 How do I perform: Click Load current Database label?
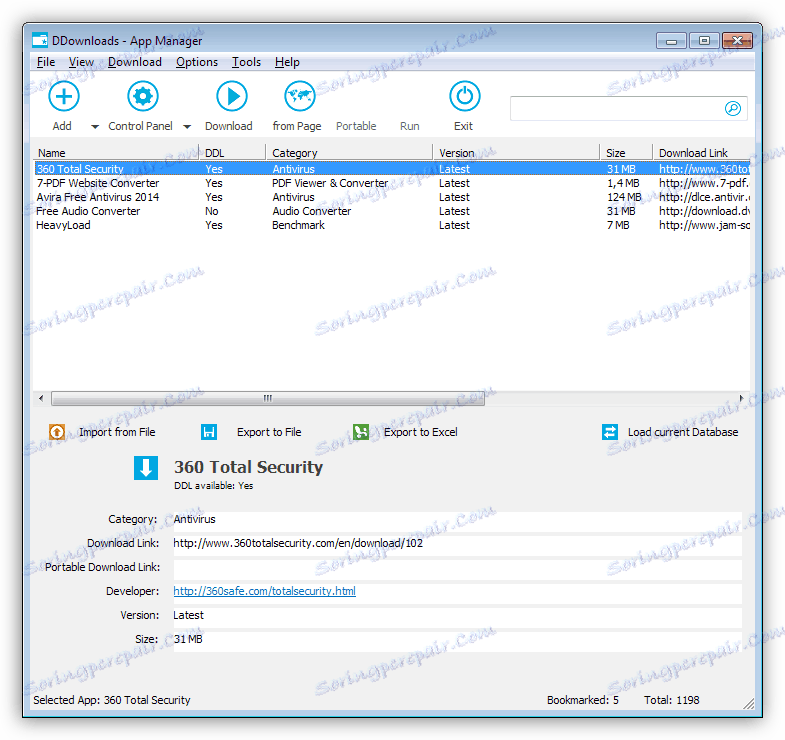(x=683, y=432)
